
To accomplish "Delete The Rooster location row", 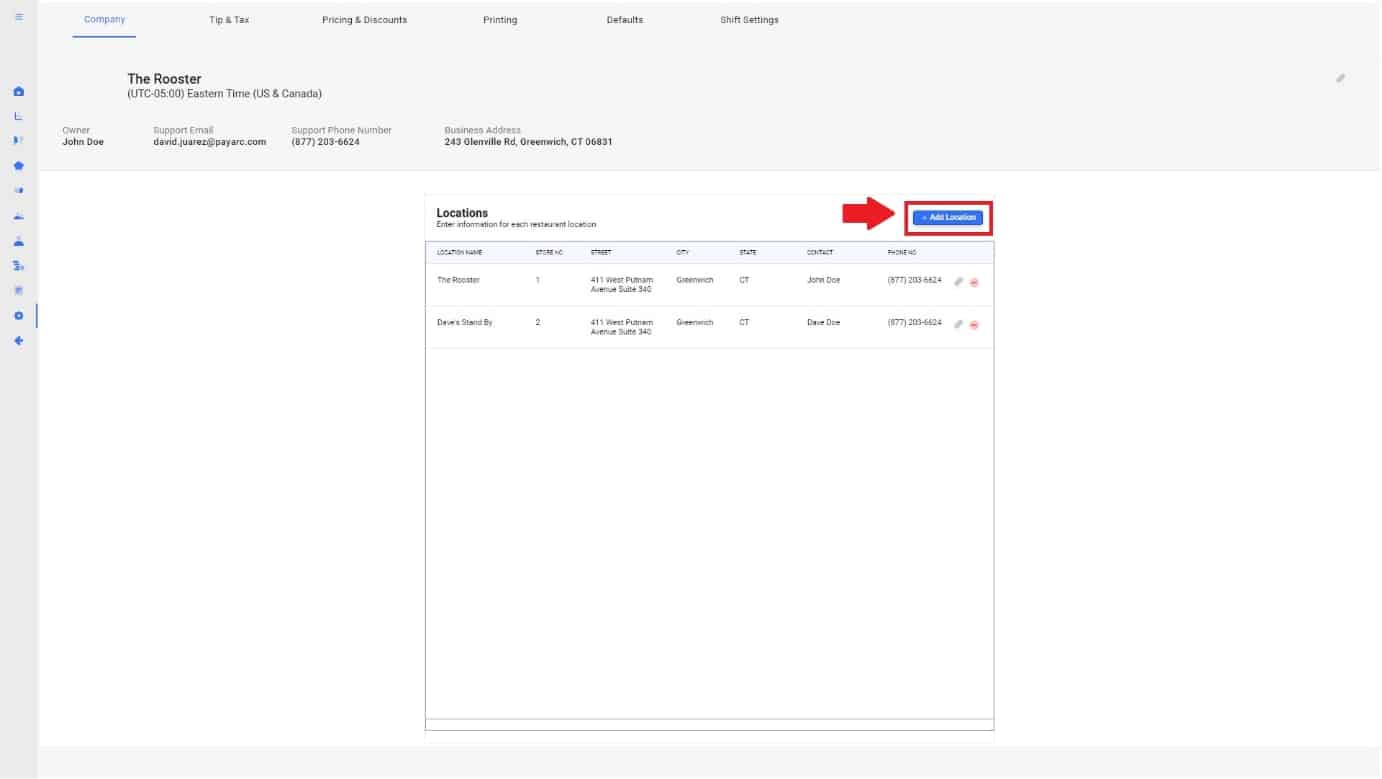I will (x=974, y=282).
